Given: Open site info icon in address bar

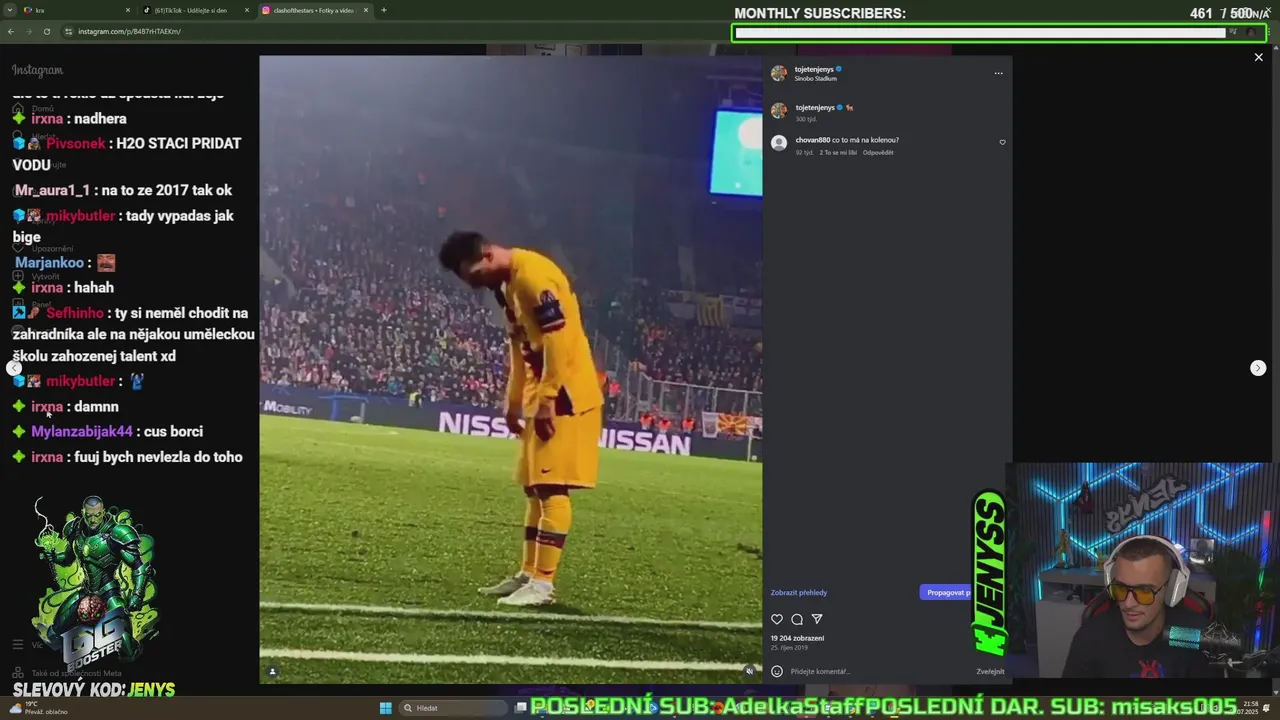Looking at the screenshot, I should click(x=69, y=31).
